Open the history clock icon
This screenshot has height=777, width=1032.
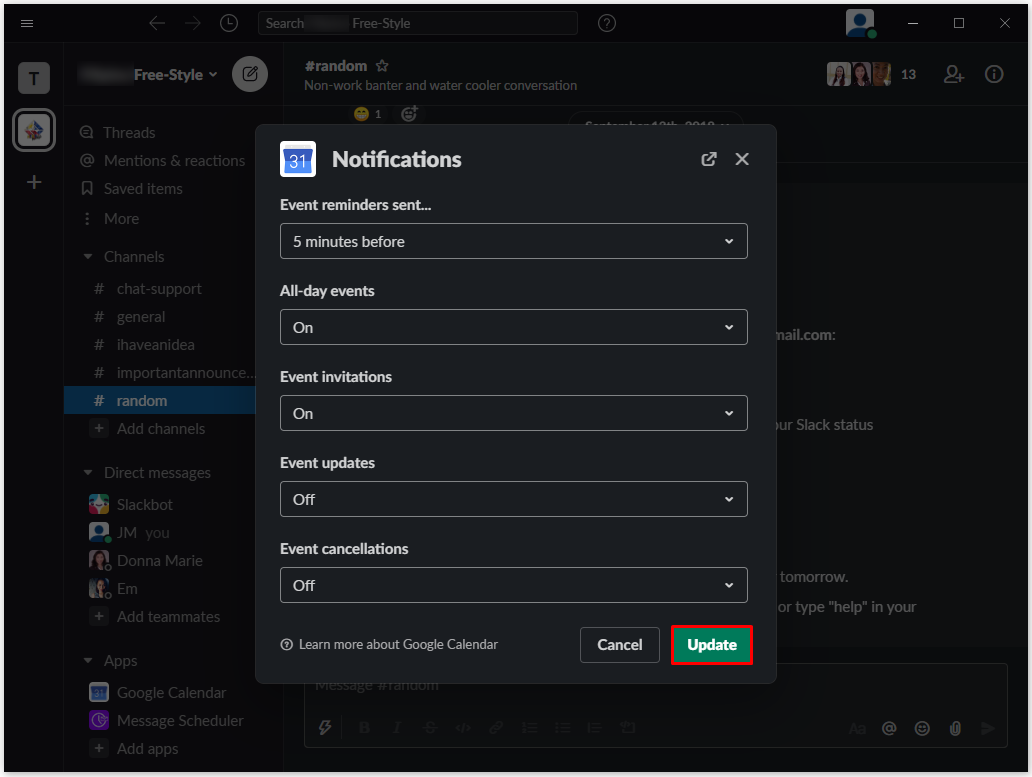click(228, 24)
